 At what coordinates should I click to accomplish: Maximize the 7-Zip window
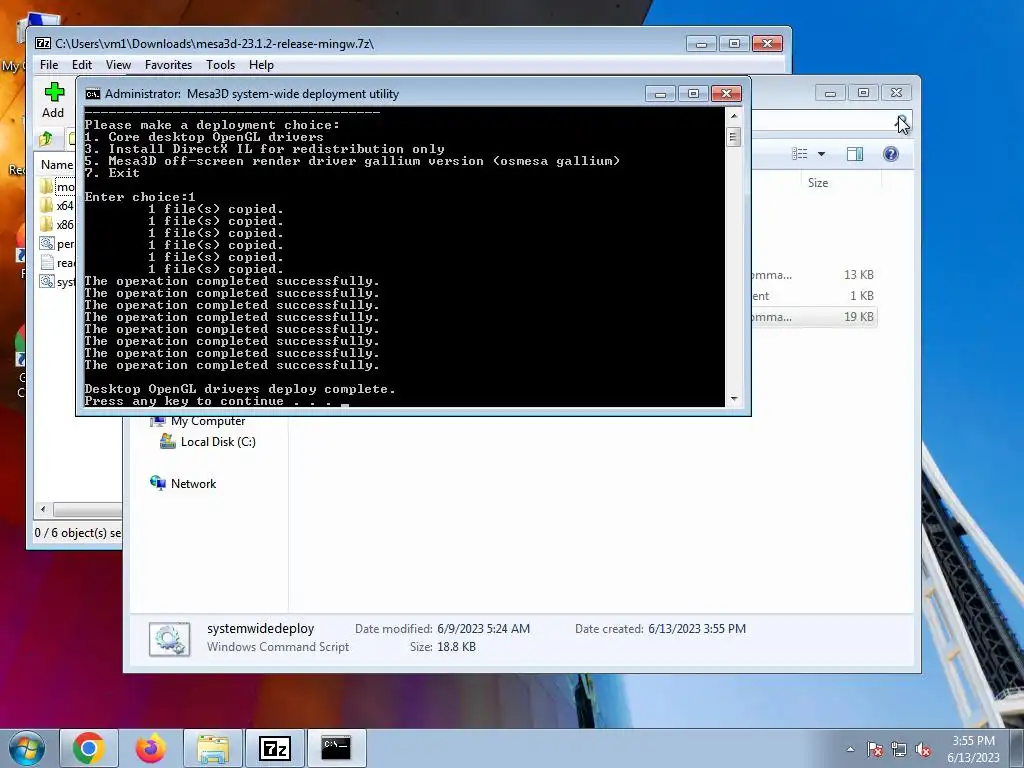point(734,44)
